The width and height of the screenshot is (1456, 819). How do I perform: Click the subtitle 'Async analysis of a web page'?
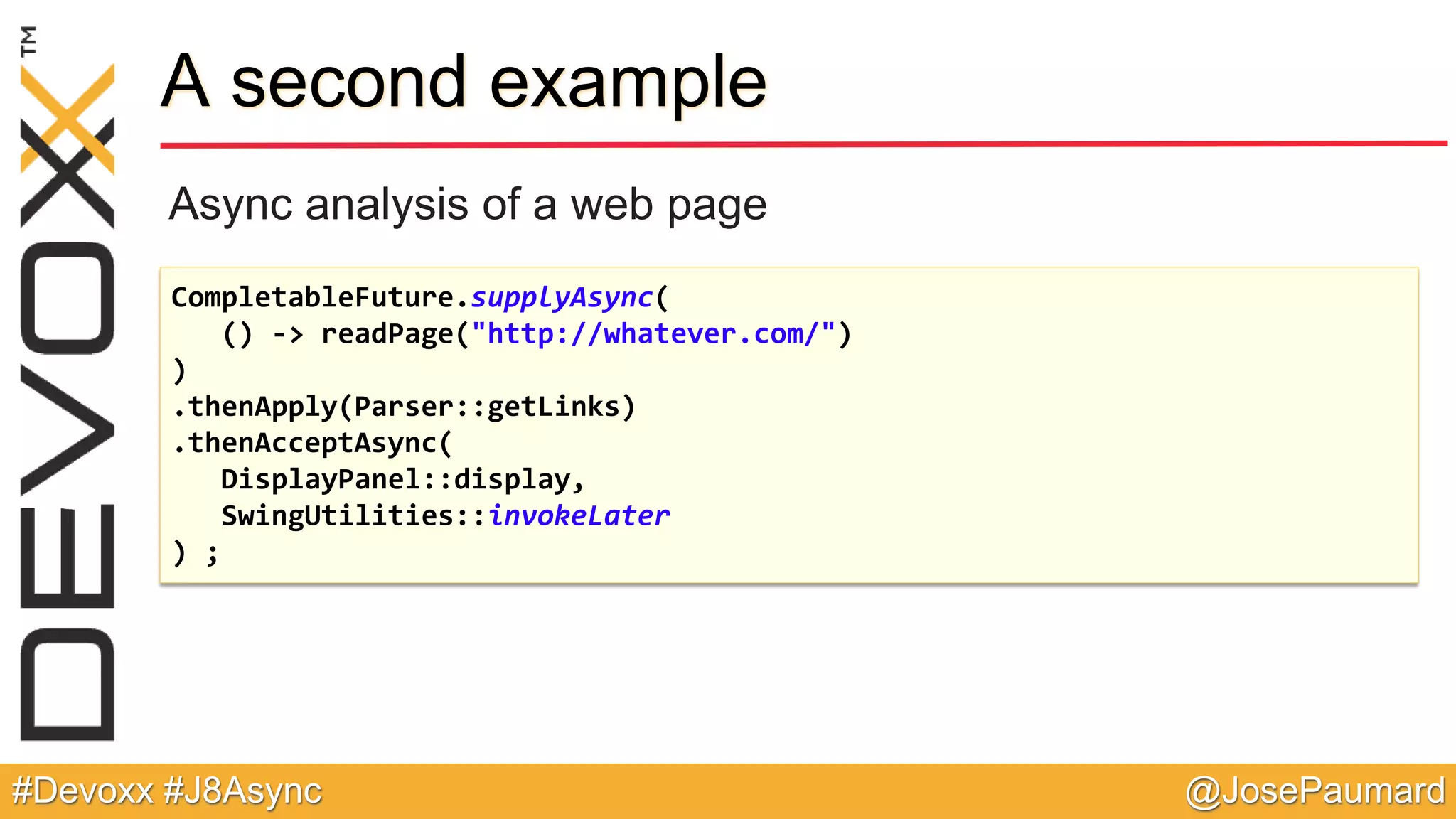tap(467, 205)
